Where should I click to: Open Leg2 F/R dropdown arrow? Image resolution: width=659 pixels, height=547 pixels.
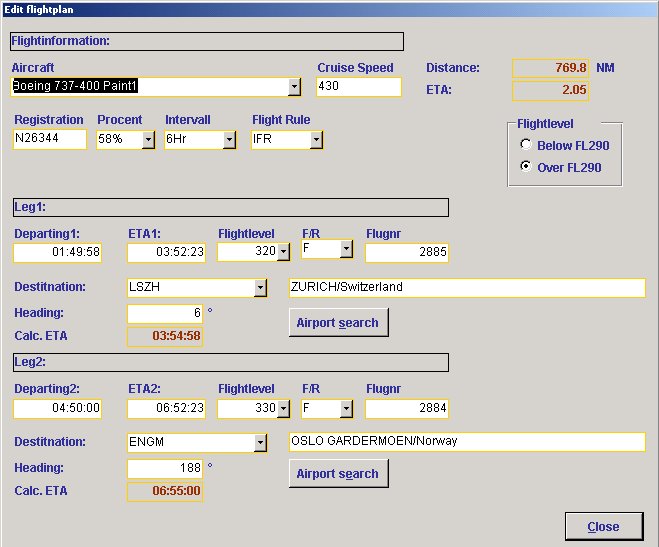[346, 408]
